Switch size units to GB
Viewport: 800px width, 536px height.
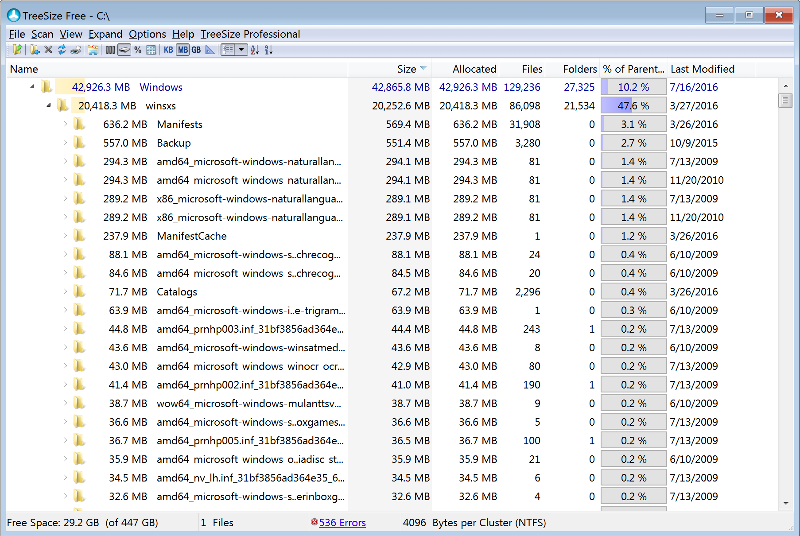pyautogui.click(x=196, y=49)
